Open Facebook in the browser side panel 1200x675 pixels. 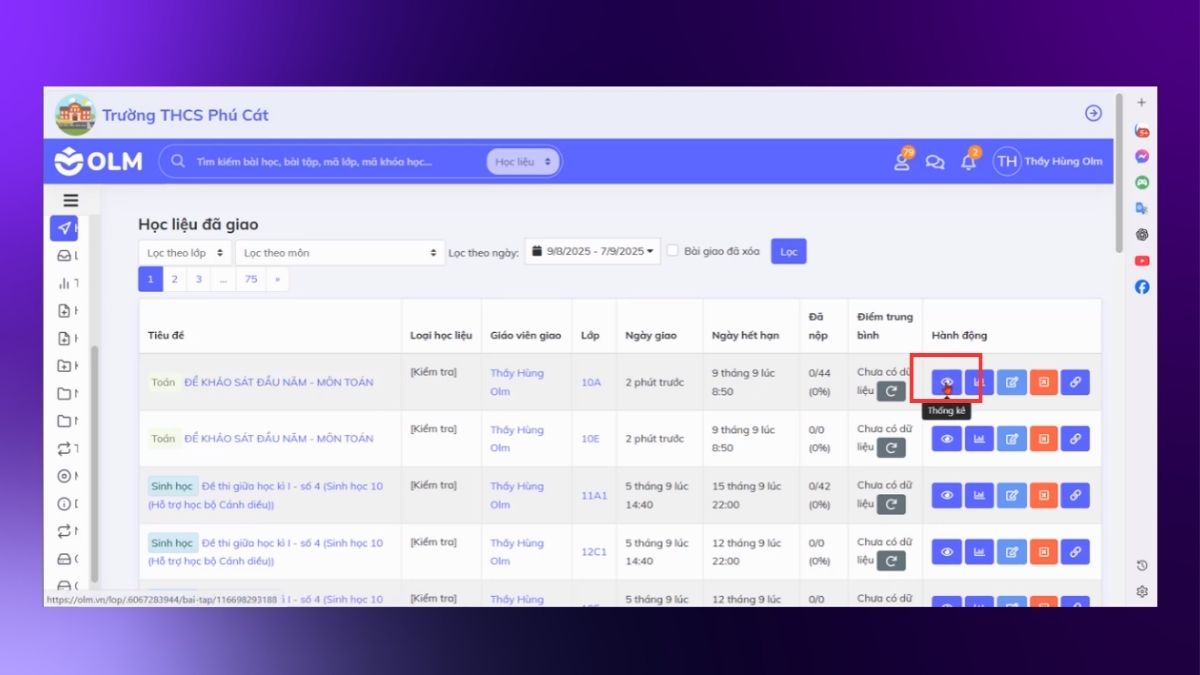pos(1142,287)
